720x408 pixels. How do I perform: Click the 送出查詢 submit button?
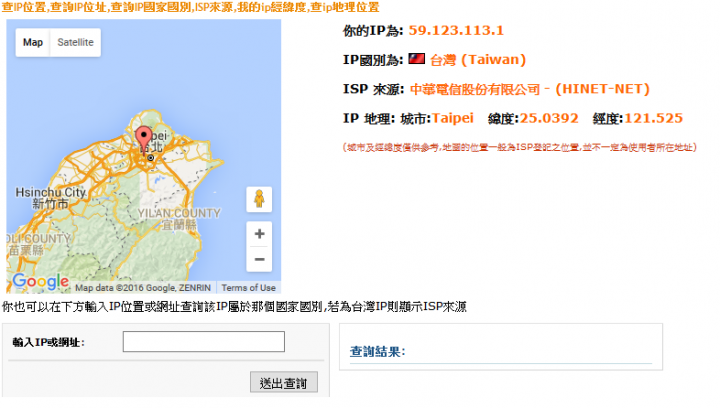pos(284,382)
